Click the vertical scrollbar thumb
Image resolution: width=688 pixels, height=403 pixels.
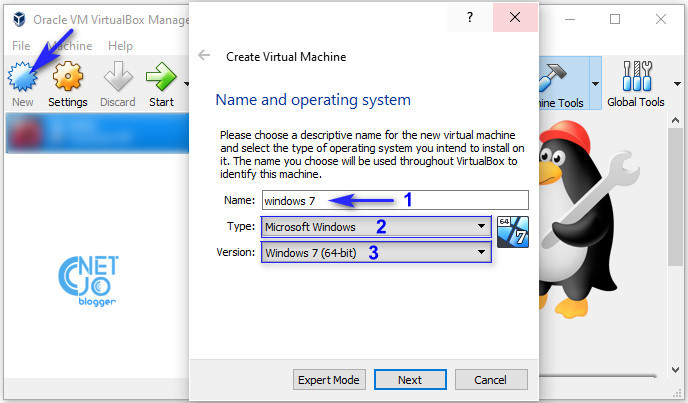[x=675, y=197]
